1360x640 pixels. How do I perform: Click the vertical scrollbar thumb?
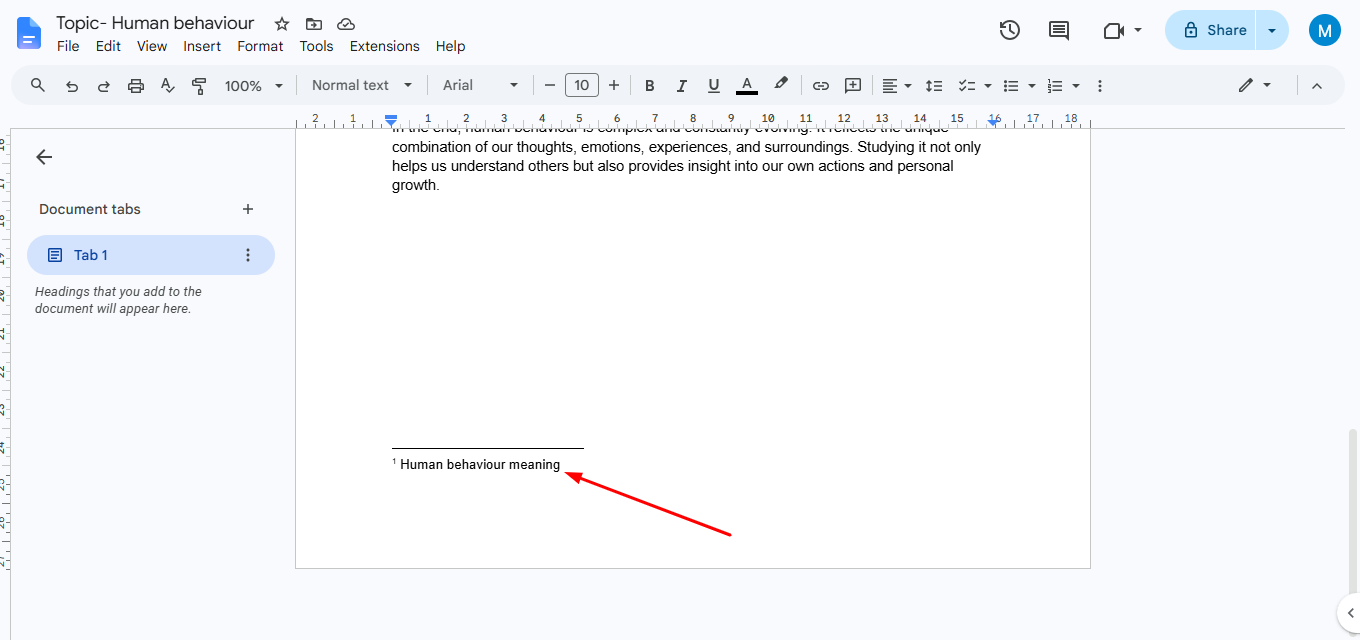(1354, 511)
